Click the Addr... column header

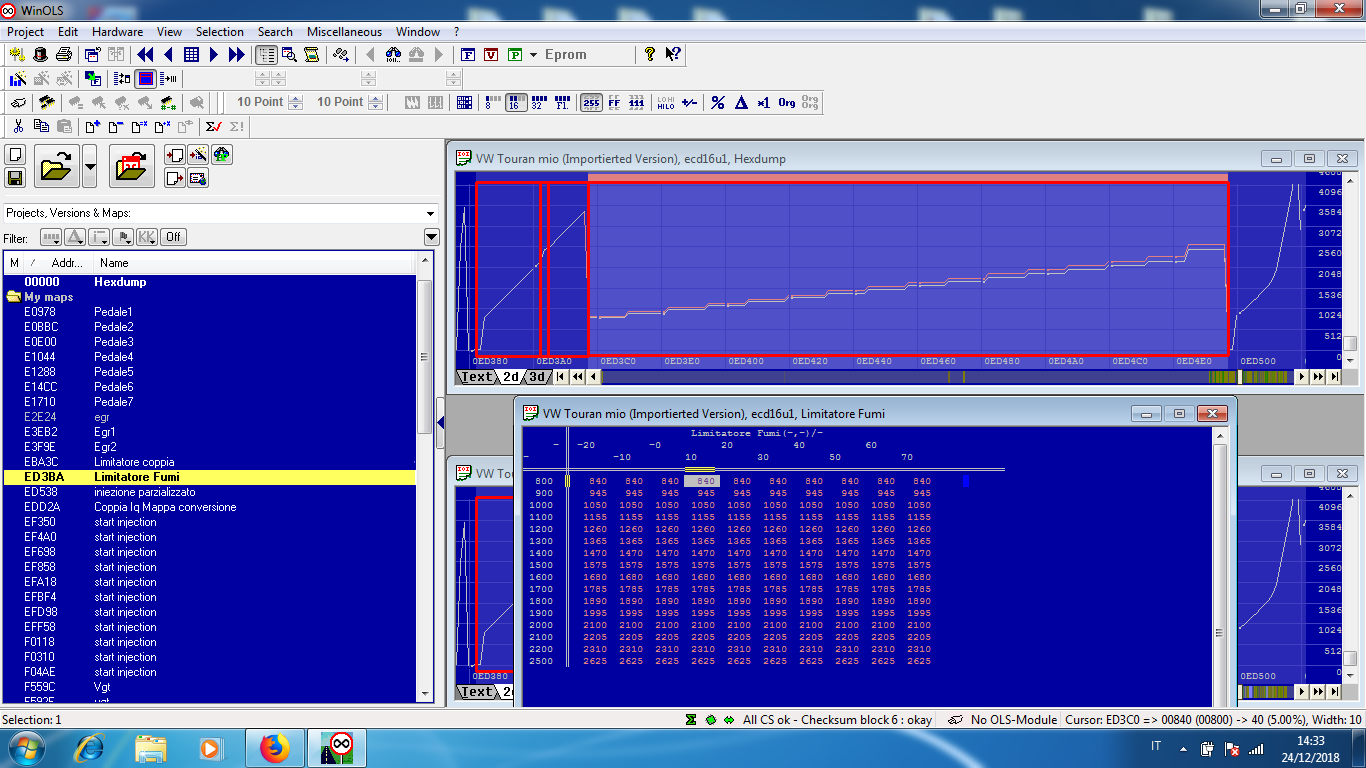tap(67, 263)
